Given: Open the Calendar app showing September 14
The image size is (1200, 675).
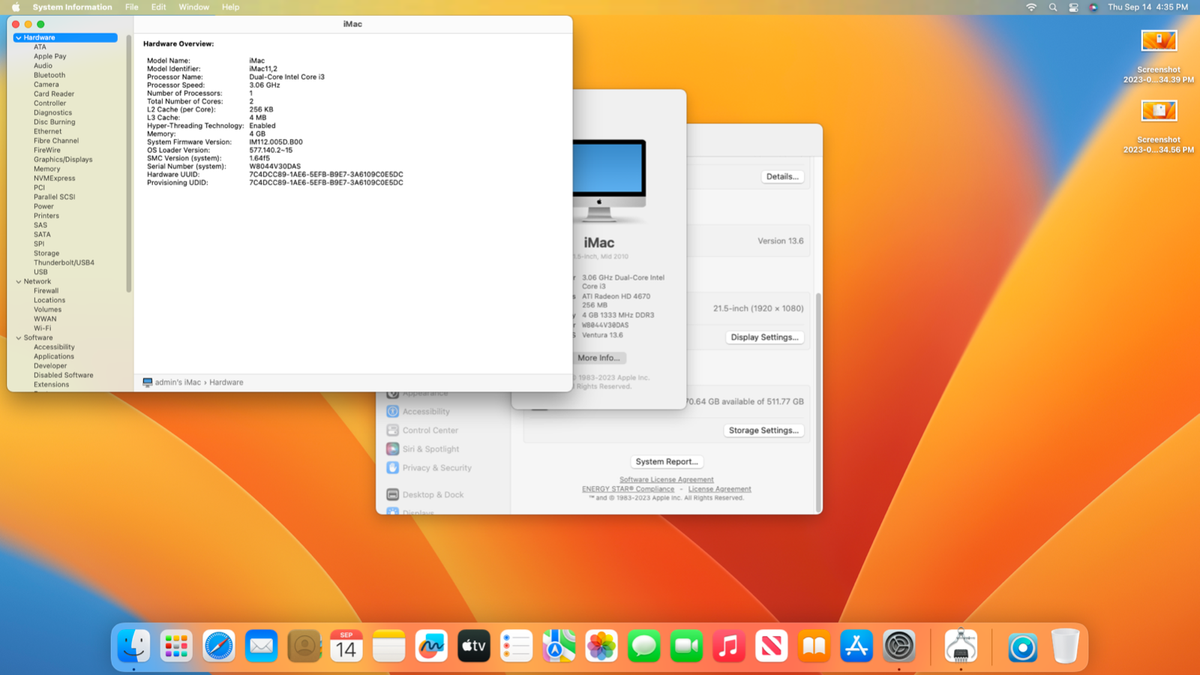Looking at the screenshot, I should pos(346,646).
